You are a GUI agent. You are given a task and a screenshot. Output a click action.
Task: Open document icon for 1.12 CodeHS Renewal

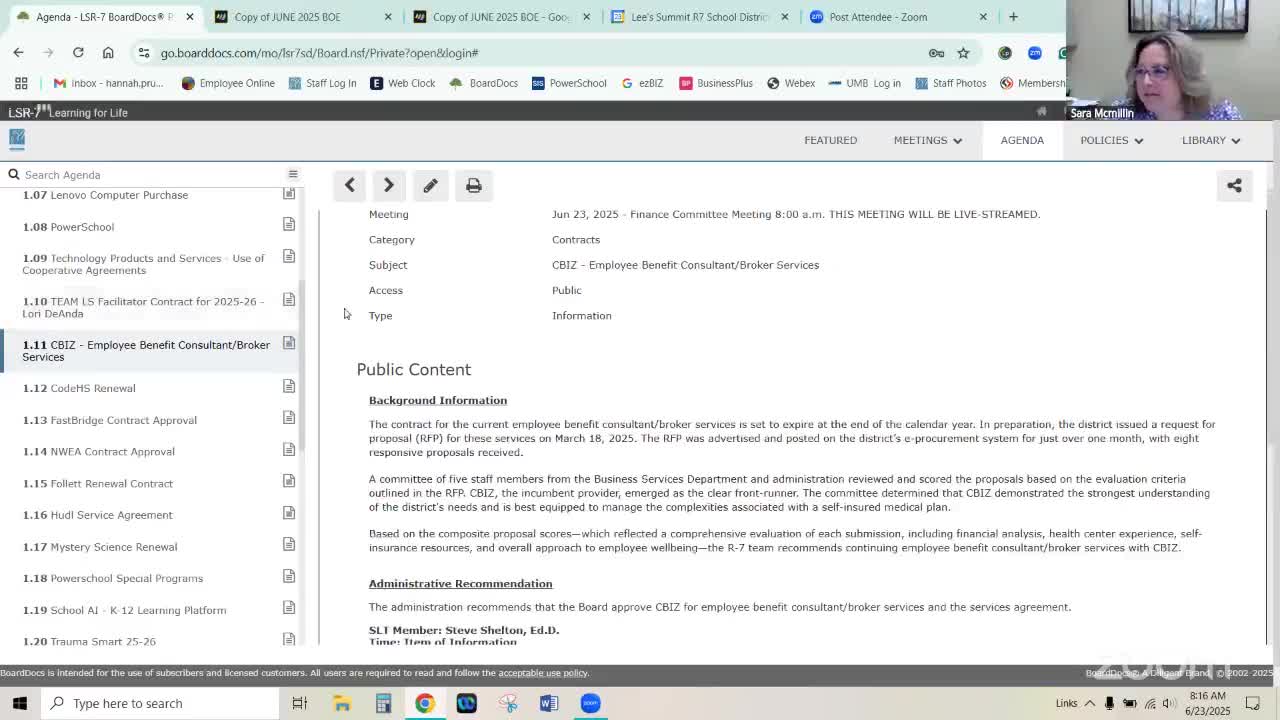point(288,386)
